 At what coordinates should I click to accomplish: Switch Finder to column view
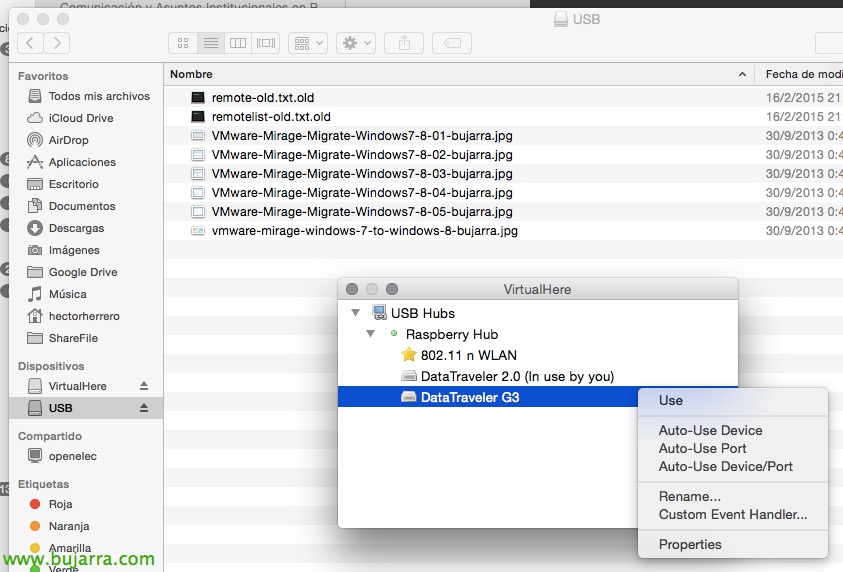(238, 43)
